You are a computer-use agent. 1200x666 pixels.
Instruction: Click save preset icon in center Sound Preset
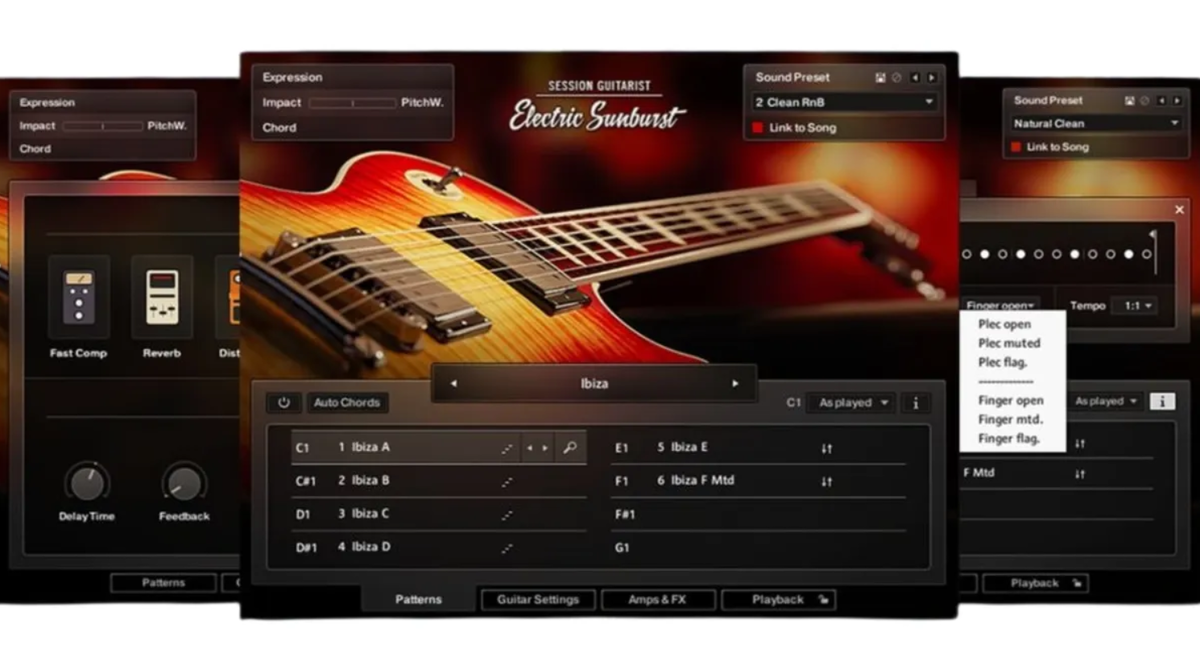[x=880, y=77]
